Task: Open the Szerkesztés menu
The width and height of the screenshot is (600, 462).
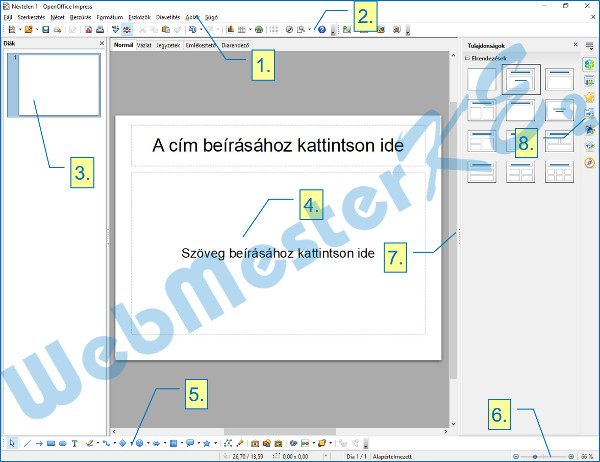Action: (31, 17)
